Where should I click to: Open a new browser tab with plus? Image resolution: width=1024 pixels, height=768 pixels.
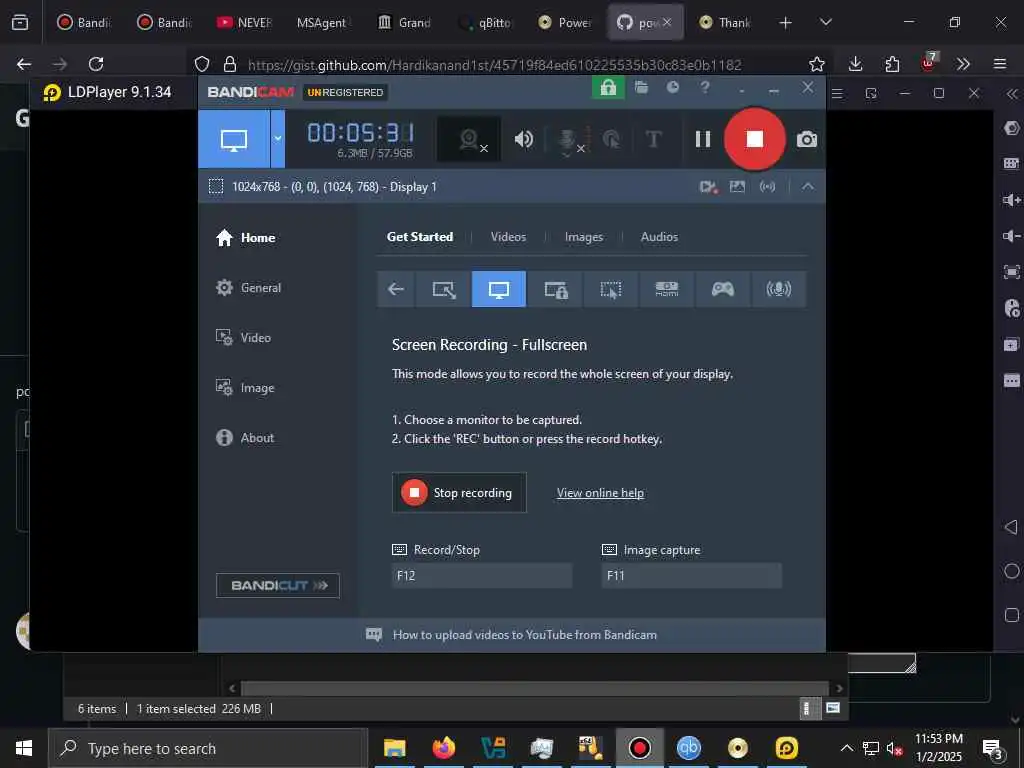click(786, 23)
